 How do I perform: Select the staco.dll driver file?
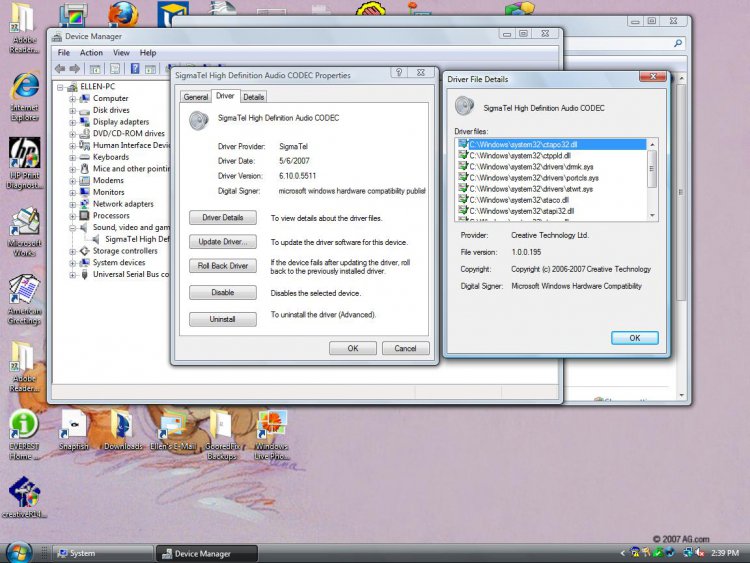pos(519,200)
